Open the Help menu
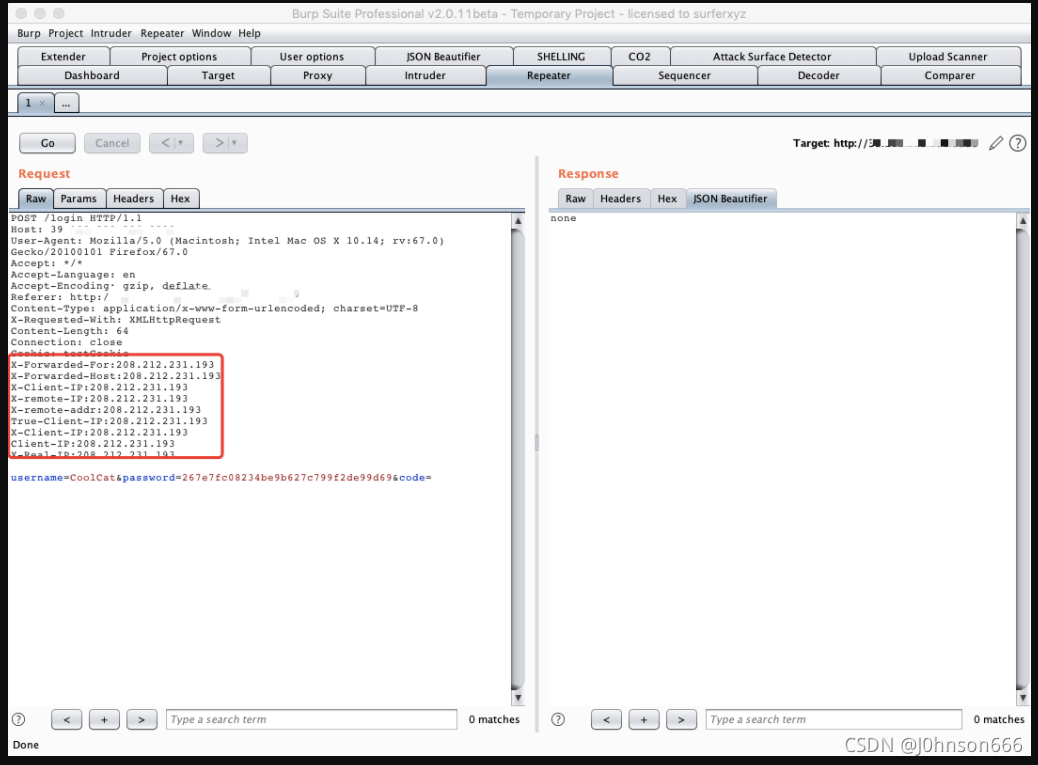The width and height of the screenshot is (1038, 765). point(250,33)
